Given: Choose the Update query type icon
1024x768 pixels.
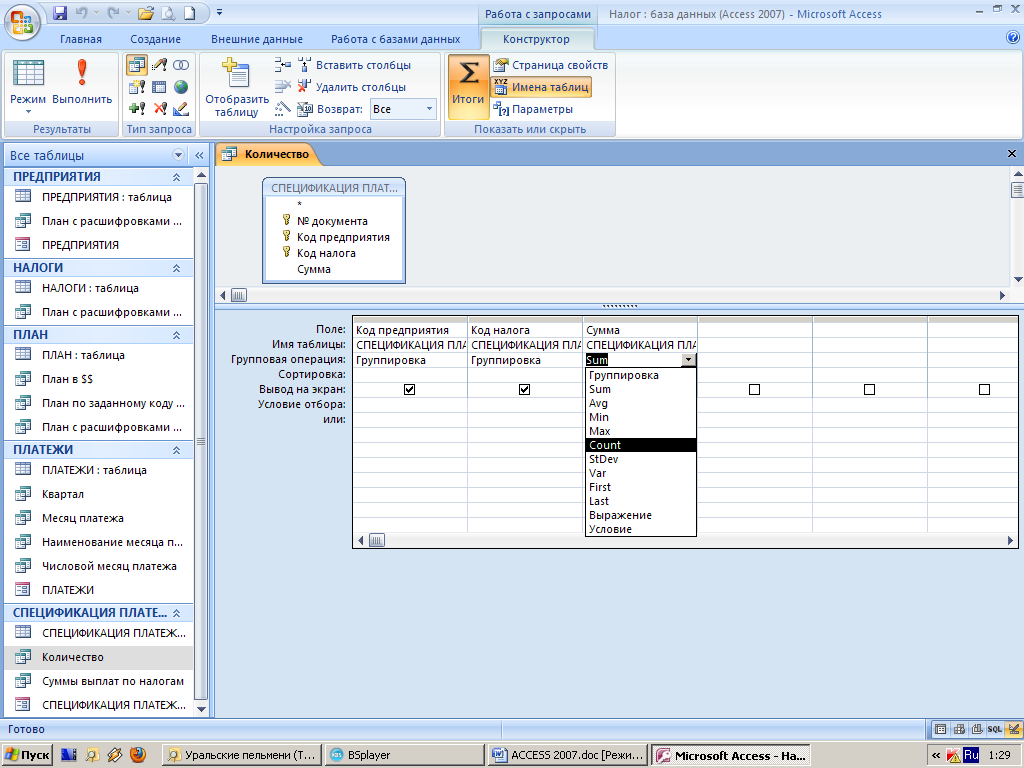Looking at the screenshot, I should 159,65.
